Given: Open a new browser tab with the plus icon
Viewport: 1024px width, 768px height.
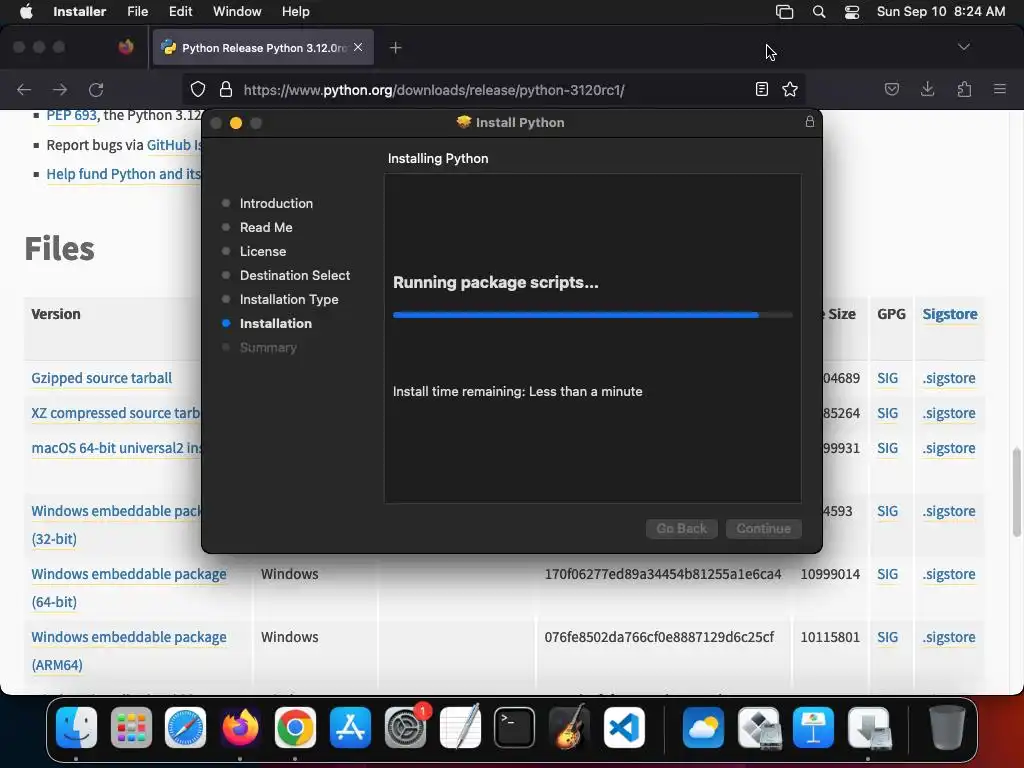Looking at the screenshot, I should [x=395, y=48].
